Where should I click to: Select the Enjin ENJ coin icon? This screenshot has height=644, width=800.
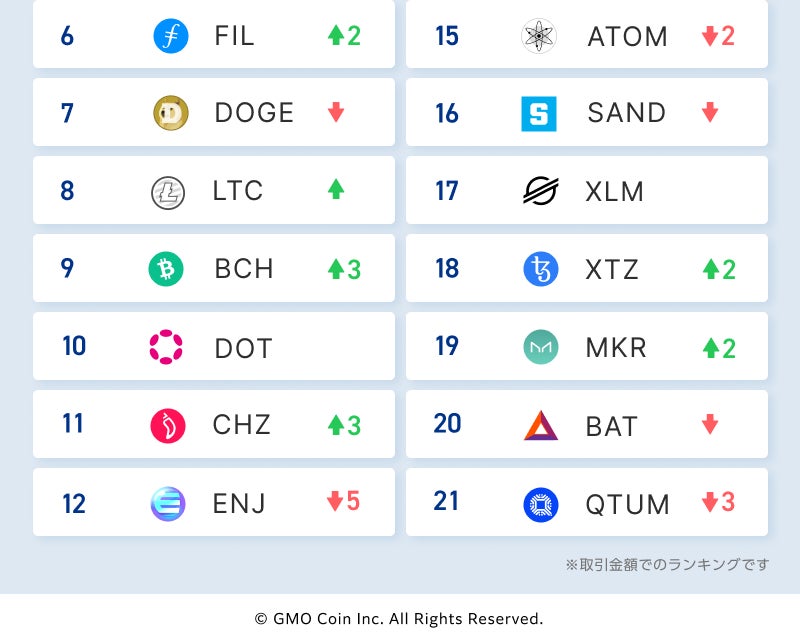pos(168,503)
